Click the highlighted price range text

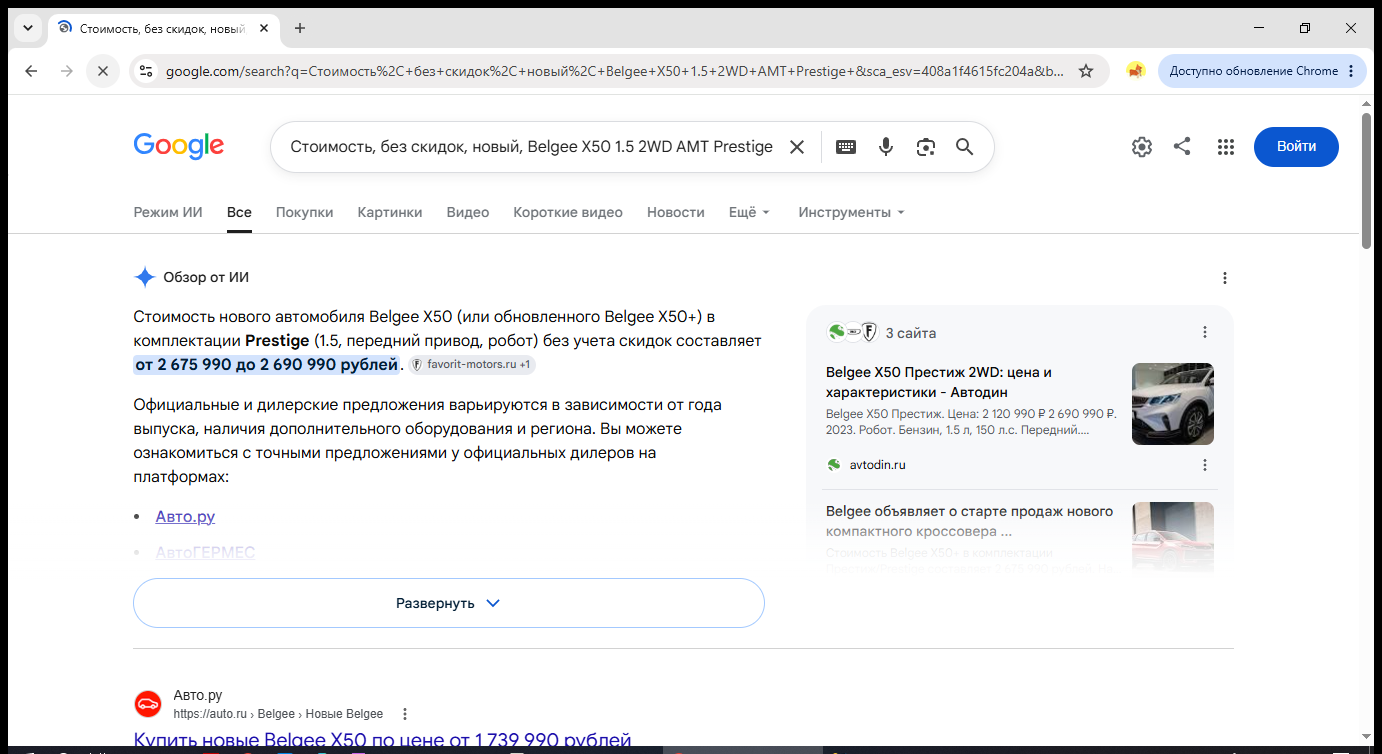pyautogui.click(x=267, y=365)
